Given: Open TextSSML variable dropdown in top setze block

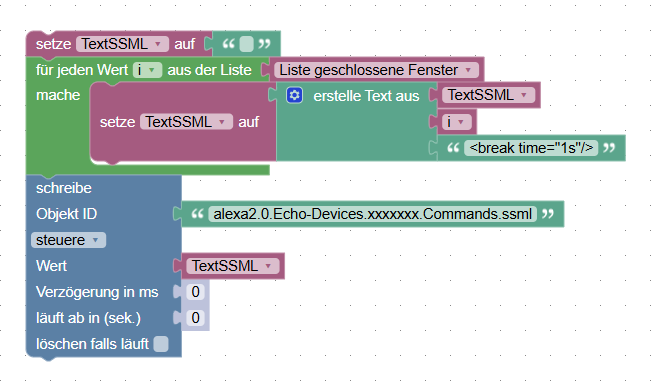Looking at the screenshot, I should point(122,44).
